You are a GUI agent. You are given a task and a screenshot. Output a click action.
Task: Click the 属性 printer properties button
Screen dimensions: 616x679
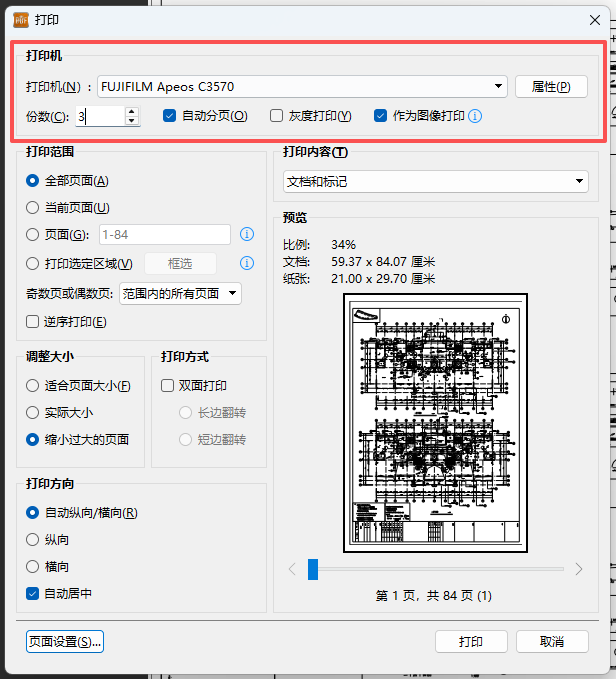tap(551, 87)
